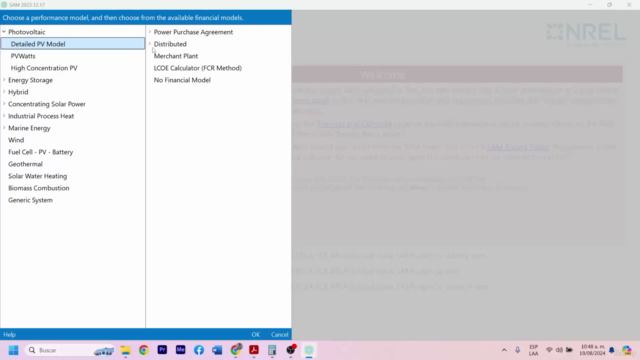The height and width of the screenshot is (360, 640).
Task: Show hidden system tray icons
Action: [x=504, y=350]
